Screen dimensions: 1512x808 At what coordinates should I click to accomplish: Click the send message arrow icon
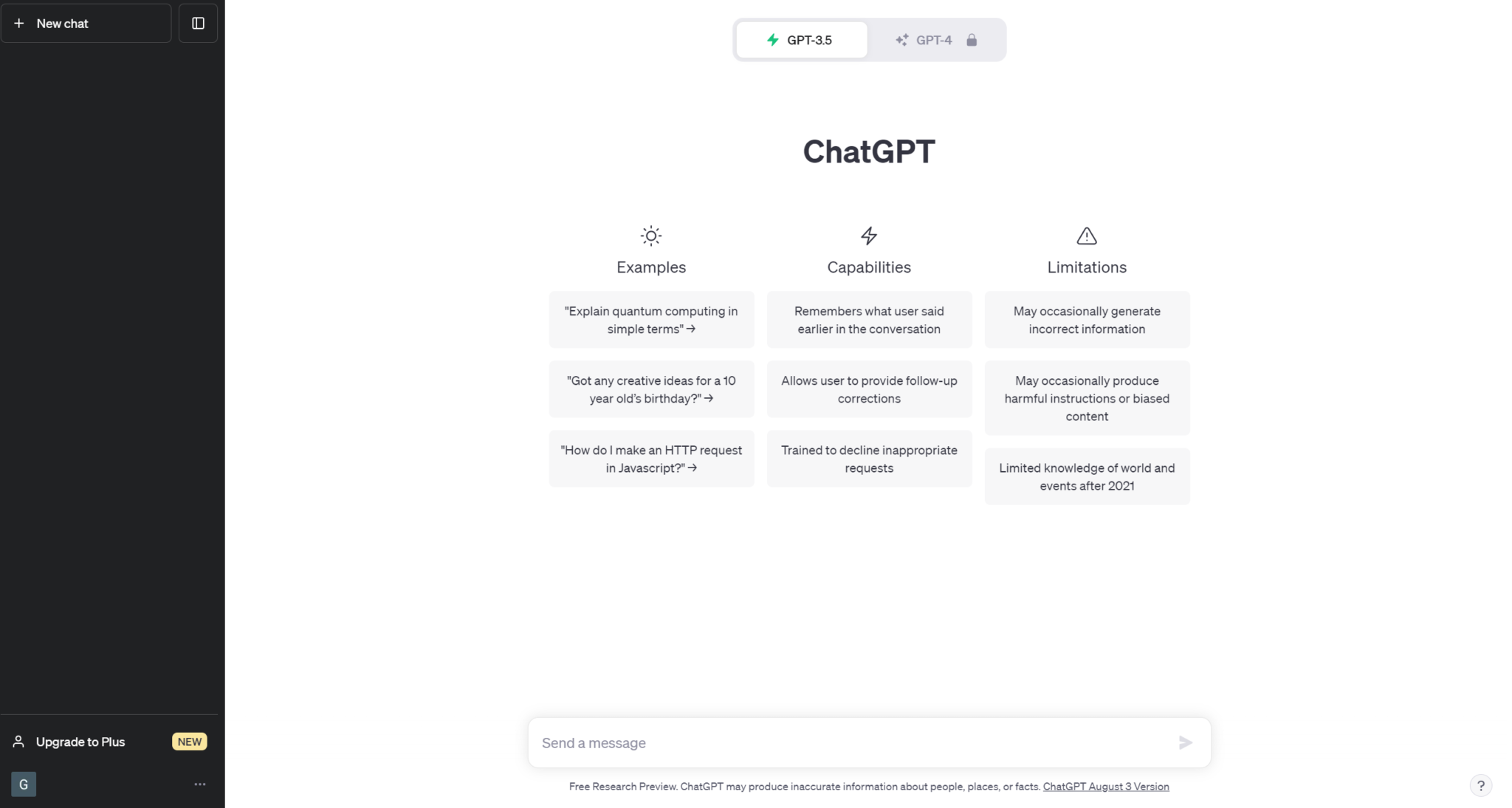pos(1185,742)
